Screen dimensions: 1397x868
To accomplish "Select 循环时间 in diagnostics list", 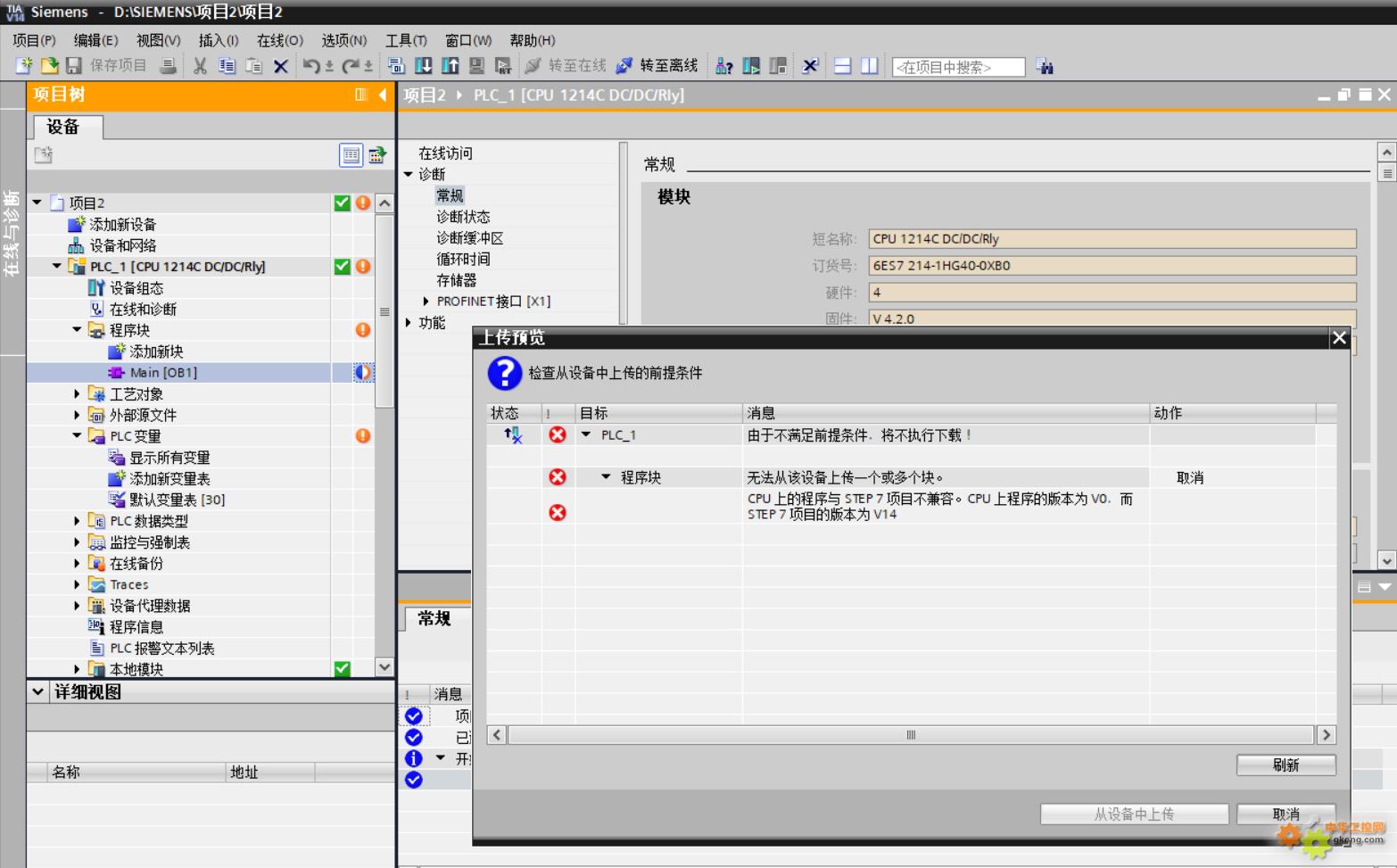I will pyautogui.click(x=463, y=259).
